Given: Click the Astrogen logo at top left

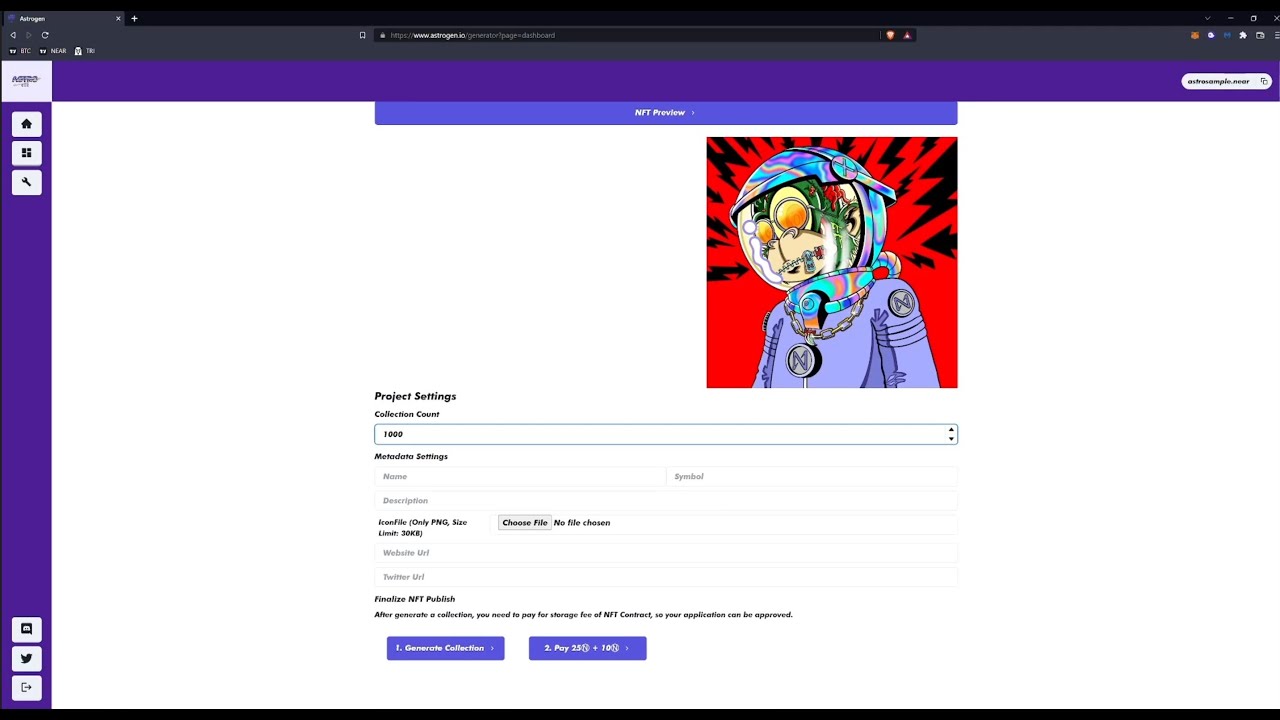Looking at the screenshot, I should pos(26,80).
